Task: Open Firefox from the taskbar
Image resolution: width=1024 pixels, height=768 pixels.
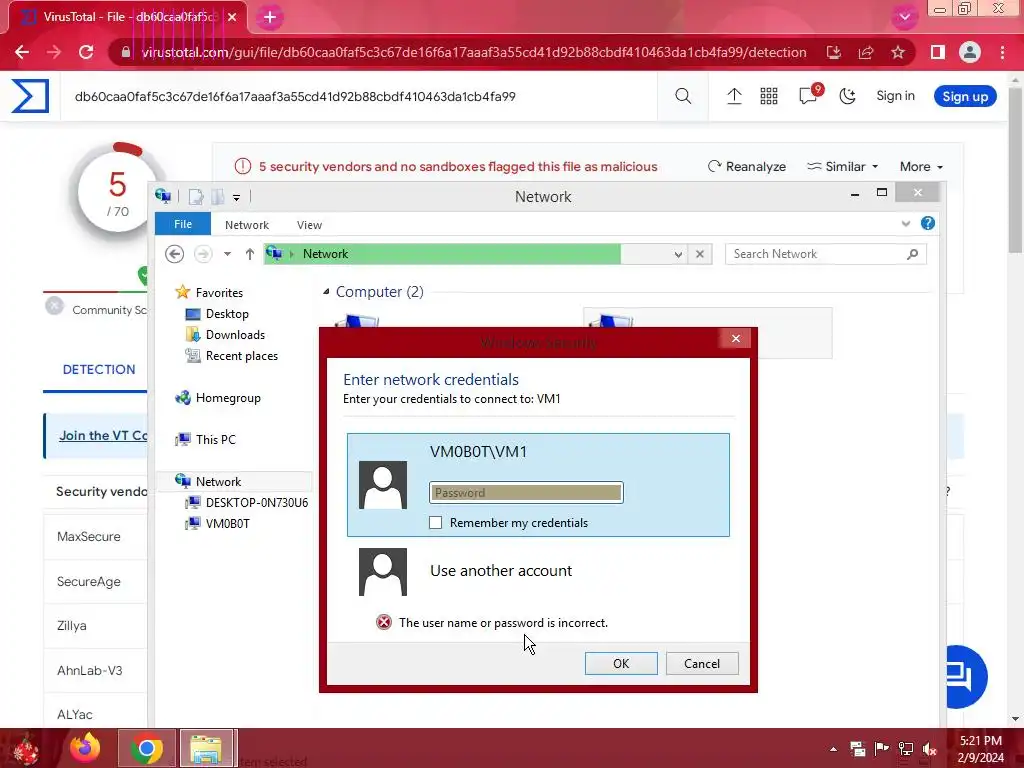Action: (85, 748)
